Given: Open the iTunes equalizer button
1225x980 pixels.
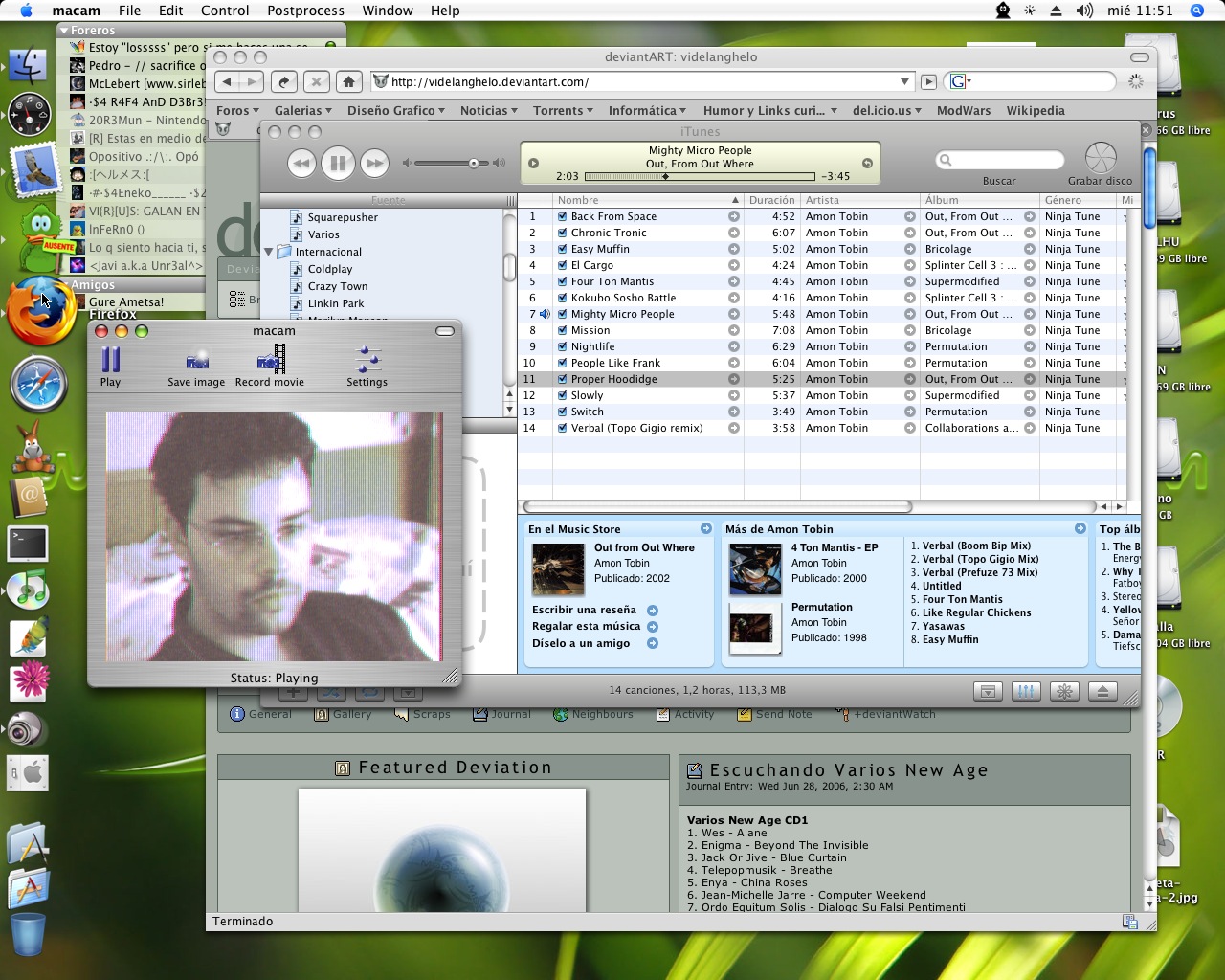Looking at the screenshot, I should (1026, 691).
